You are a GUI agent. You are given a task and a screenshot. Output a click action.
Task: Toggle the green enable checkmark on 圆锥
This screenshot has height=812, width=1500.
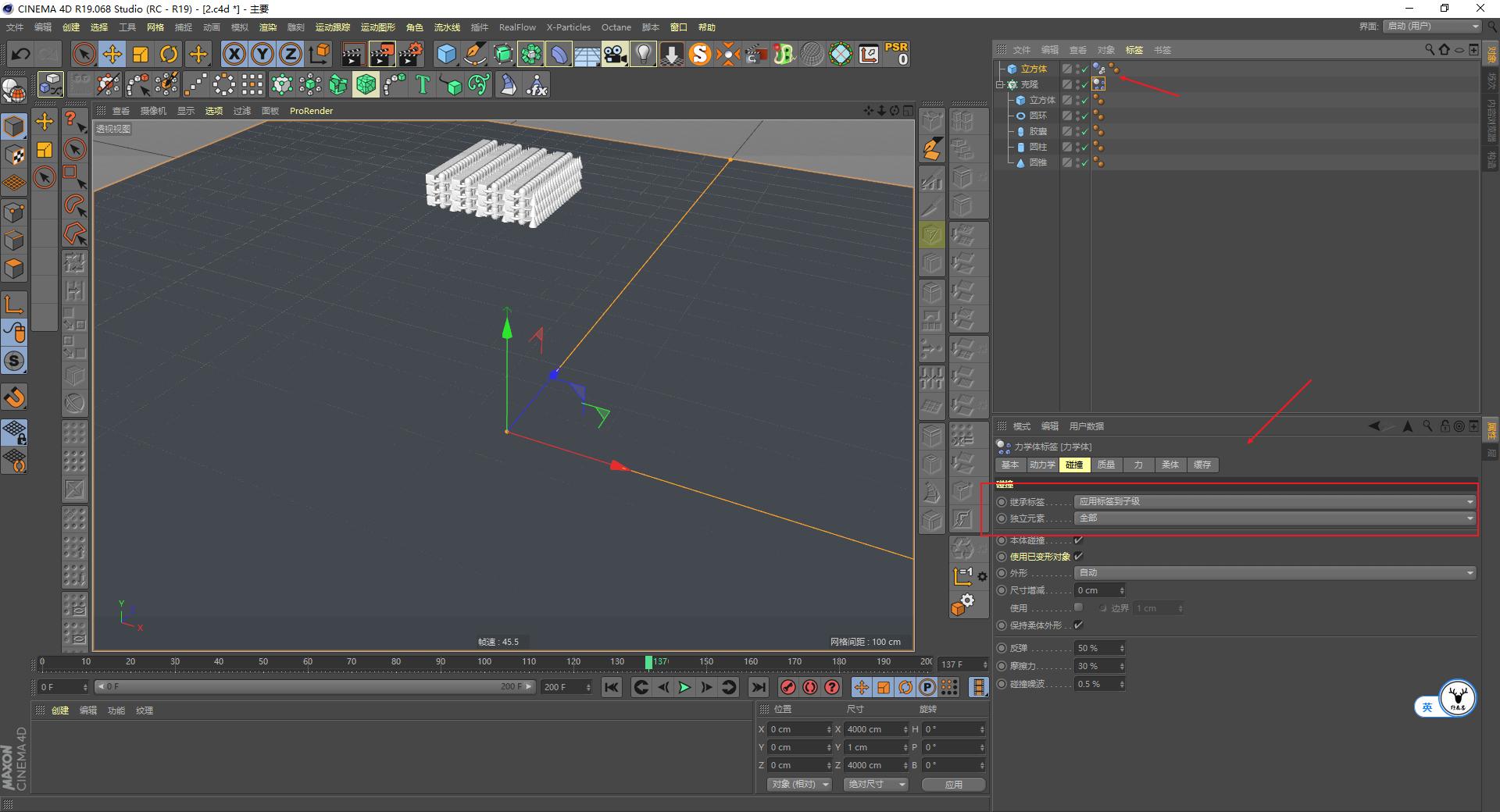1085,162
